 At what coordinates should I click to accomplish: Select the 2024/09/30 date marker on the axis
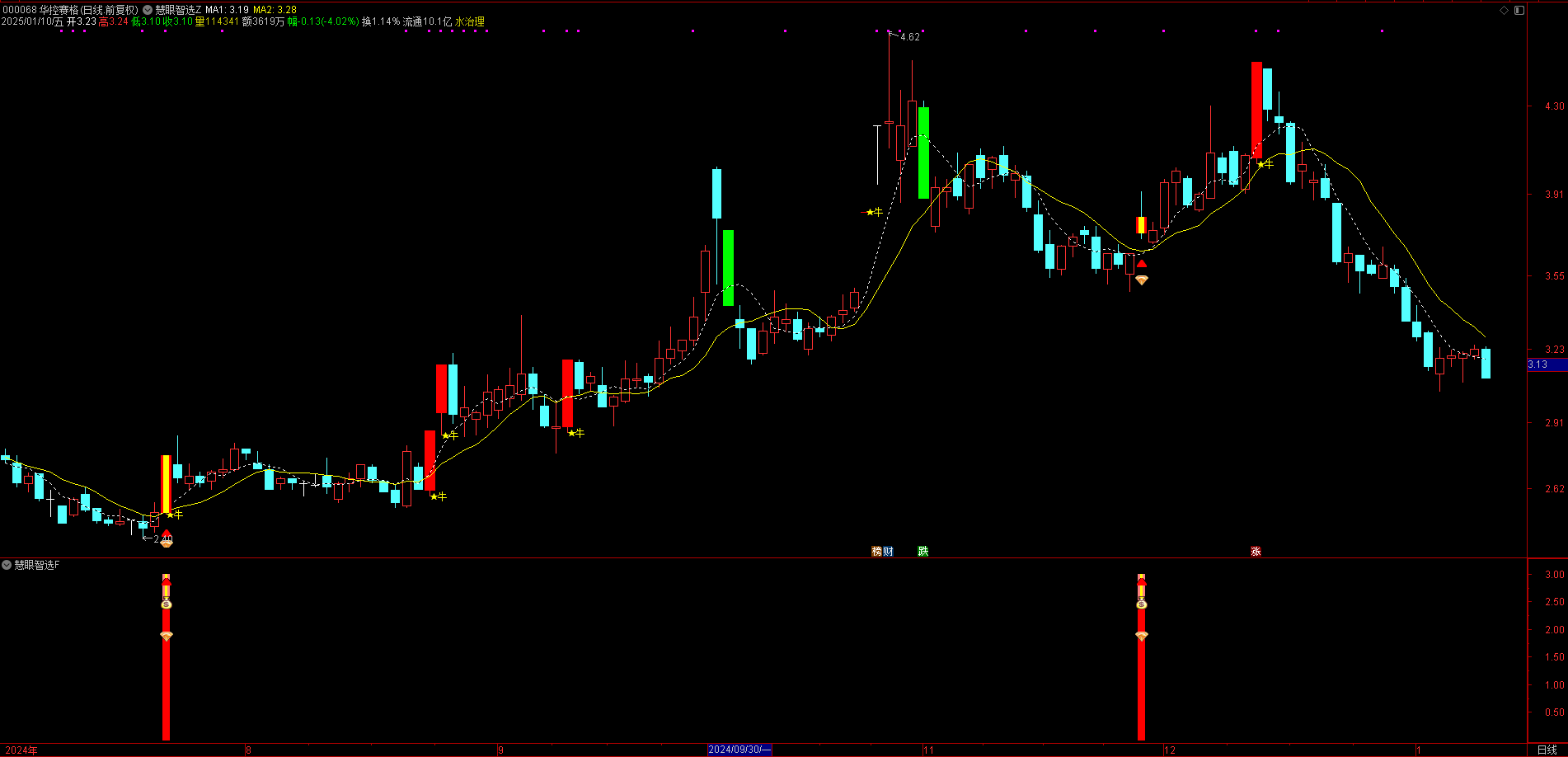click(x=739, y=750)
